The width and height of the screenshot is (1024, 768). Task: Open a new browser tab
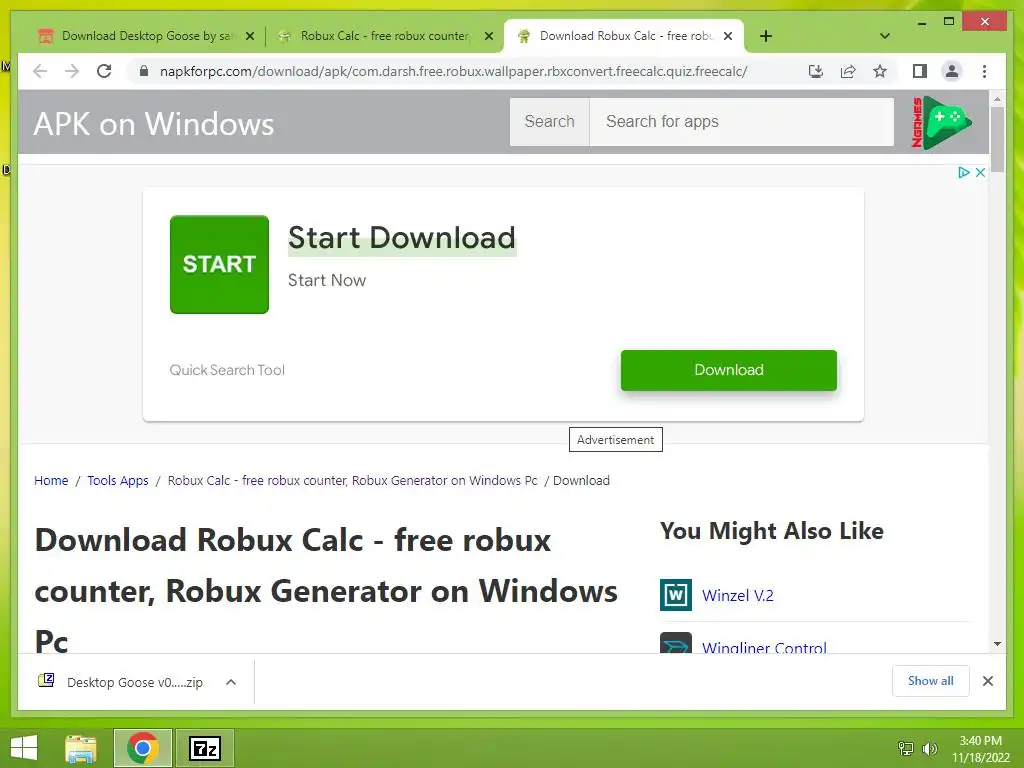point(766,36)
